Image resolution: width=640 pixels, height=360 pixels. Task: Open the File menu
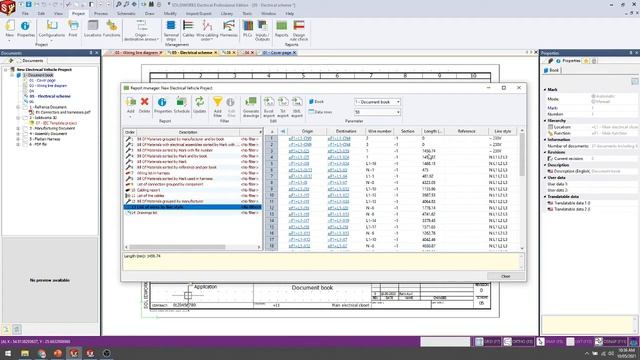25,13
